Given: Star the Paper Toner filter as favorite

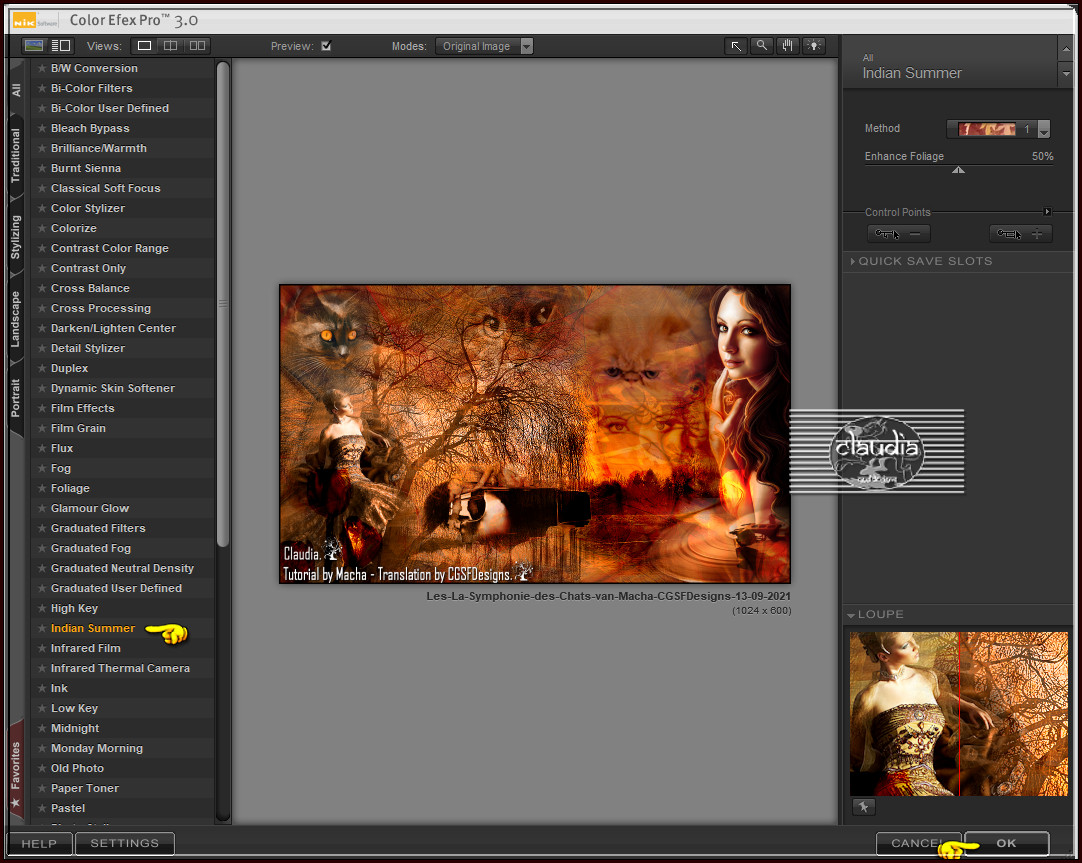Looking at the screenshot, I should coord(42,788).
